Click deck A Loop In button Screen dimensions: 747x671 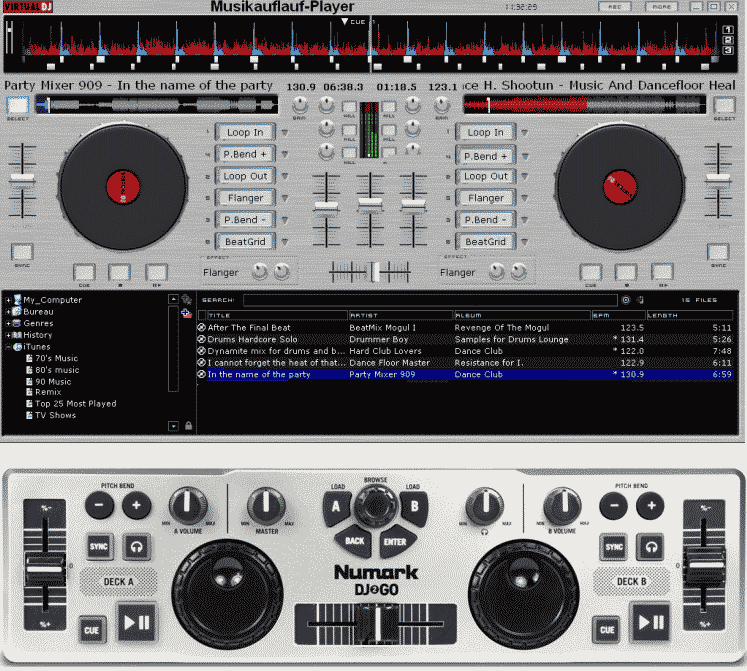coord(245,132)
